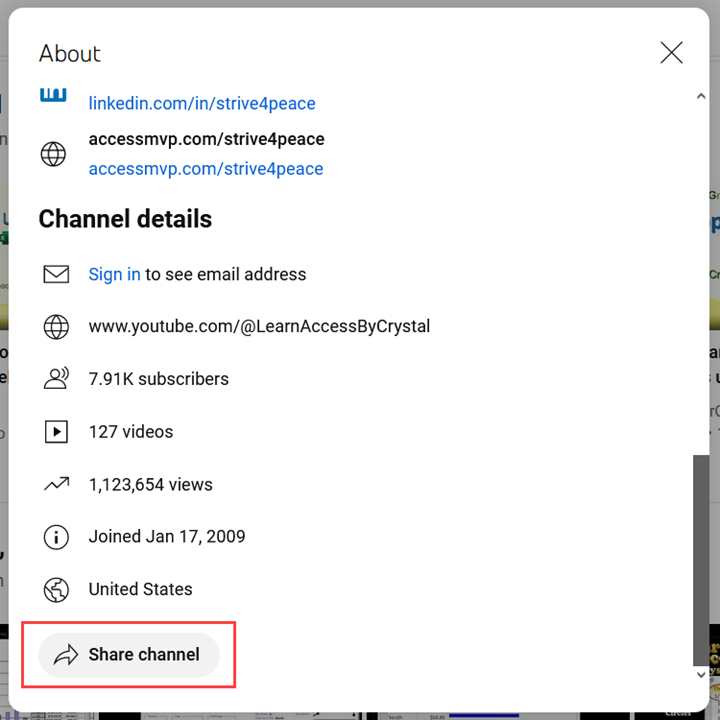The image size is (720, 720).
Task: Click the Channel details heading
Action: pyautogui.click(x=125, y=219)
